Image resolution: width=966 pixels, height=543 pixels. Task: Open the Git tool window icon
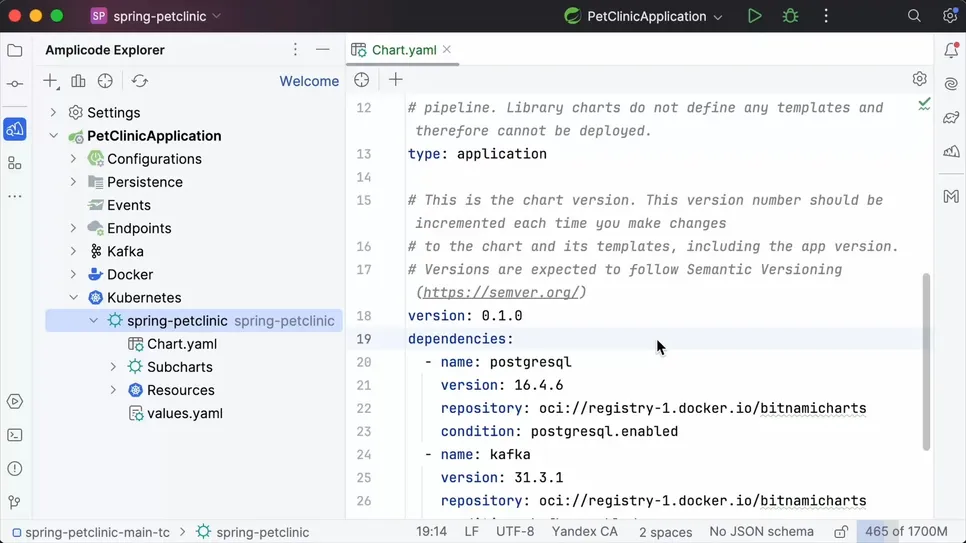15,502
